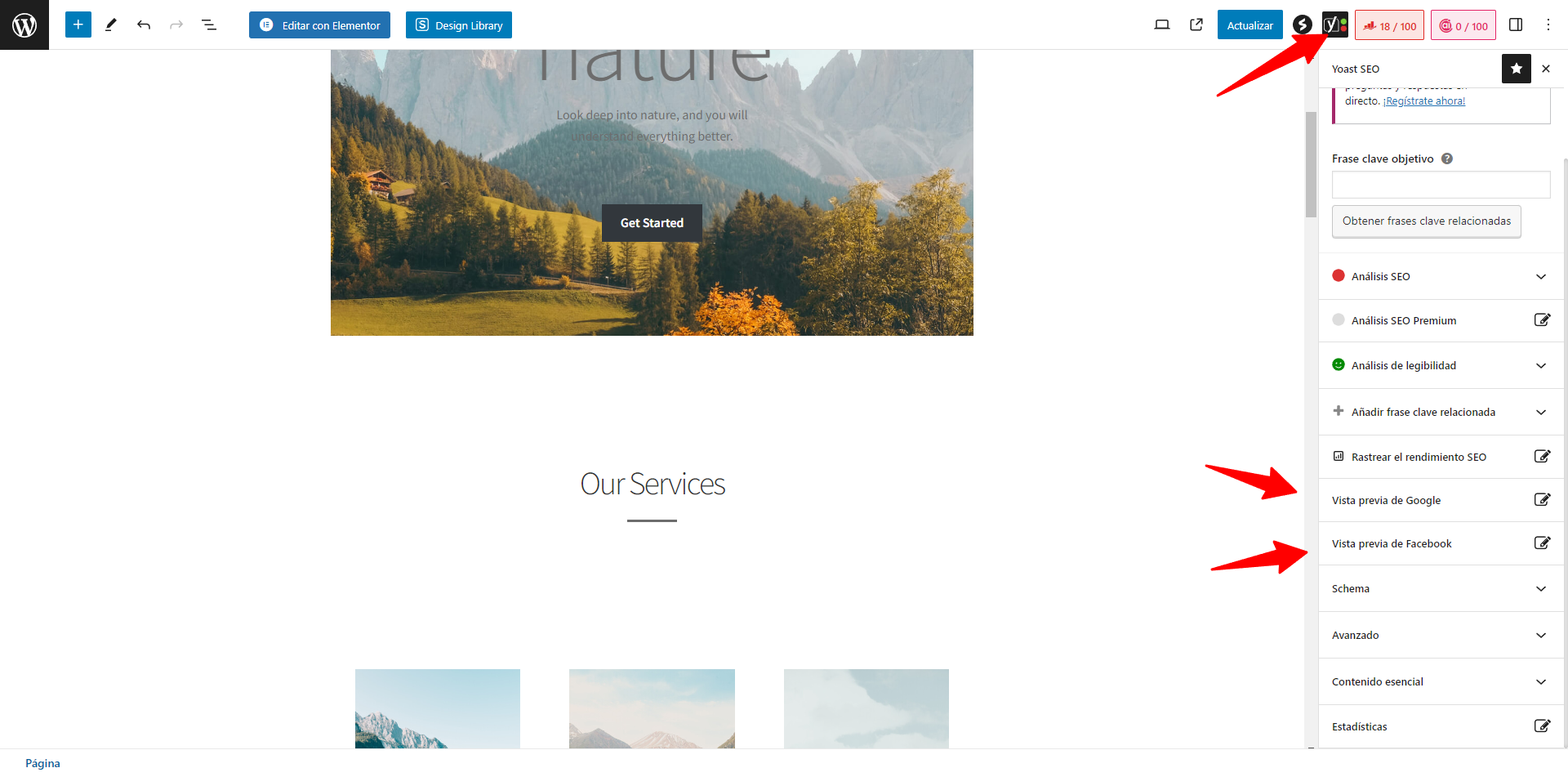Toggle the Yoast SEO sidebar icon
The width and height of the screenshot is (1568, 777).
pyautogui.click(x=1335, y=25)
